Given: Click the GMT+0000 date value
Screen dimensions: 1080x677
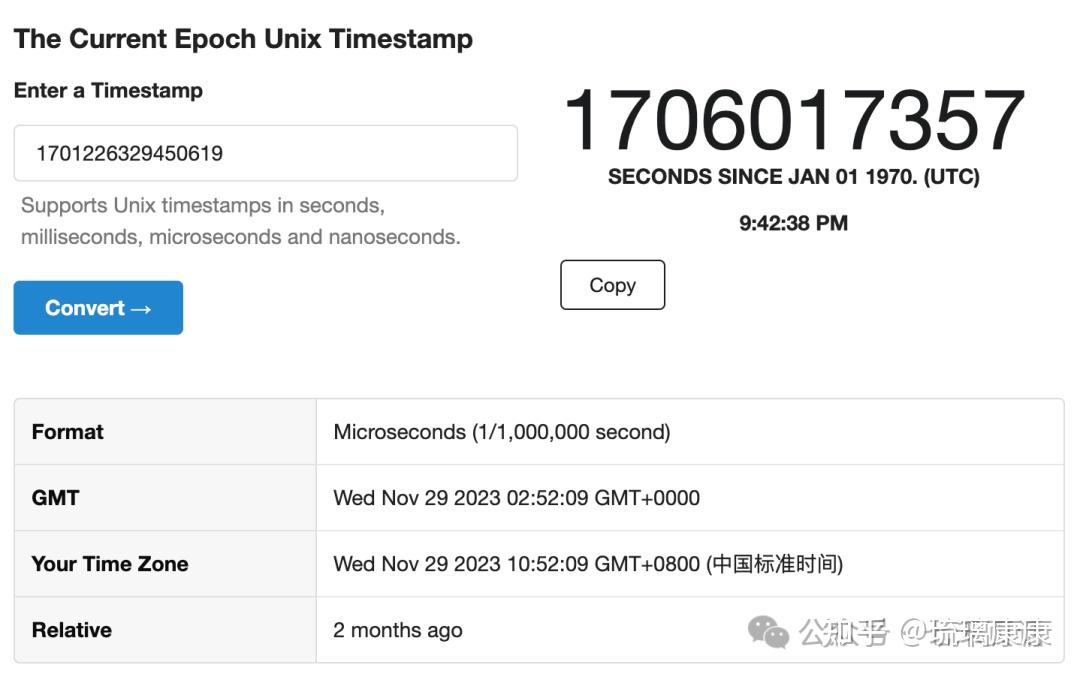Looking at the screenshot, I should tap(516, 498).
